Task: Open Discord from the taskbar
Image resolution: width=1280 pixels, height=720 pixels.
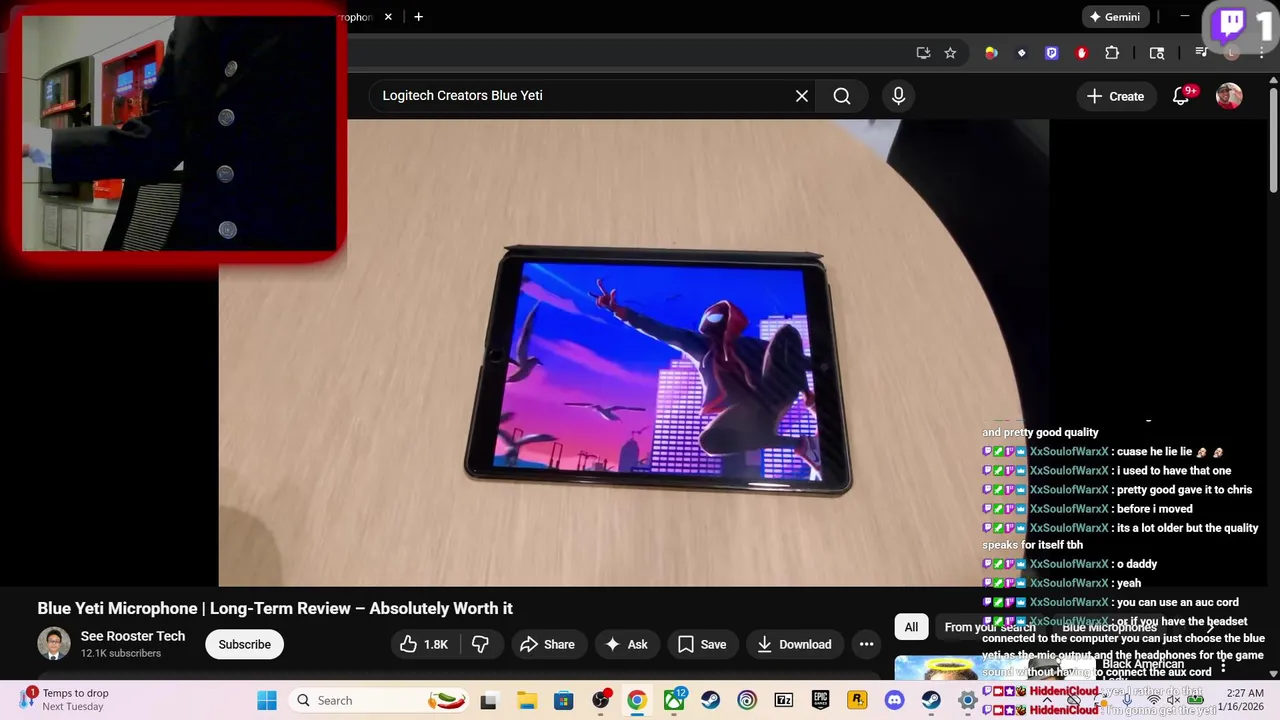Action: (x=894, y=700)
